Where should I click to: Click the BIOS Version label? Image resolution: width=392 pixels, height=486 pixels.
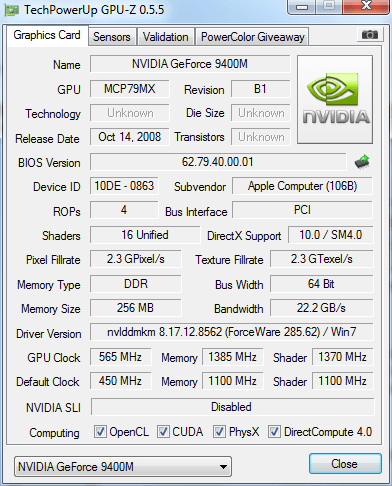[x=49, y=163]
